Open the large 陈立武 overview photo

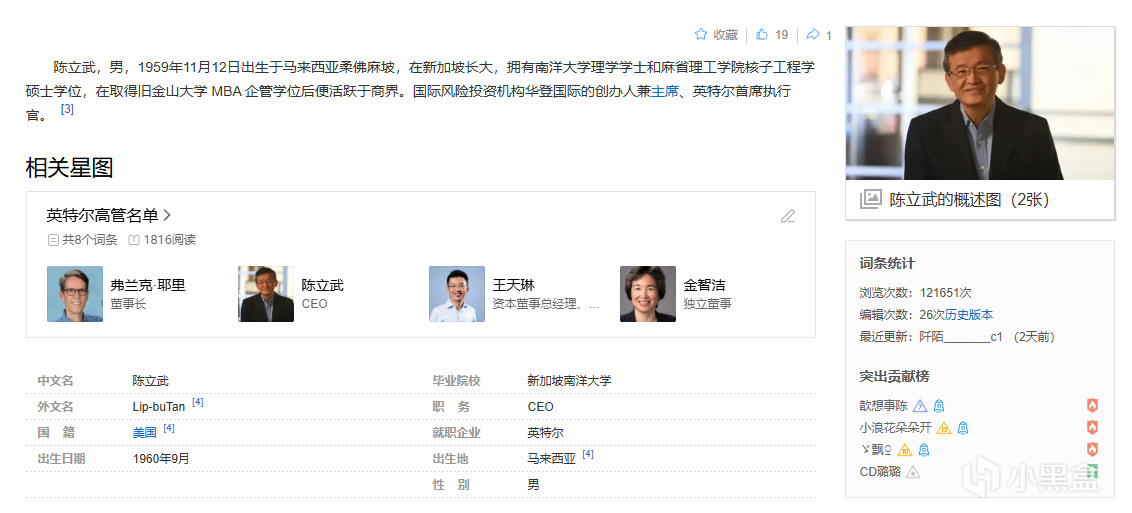(980, 103)
